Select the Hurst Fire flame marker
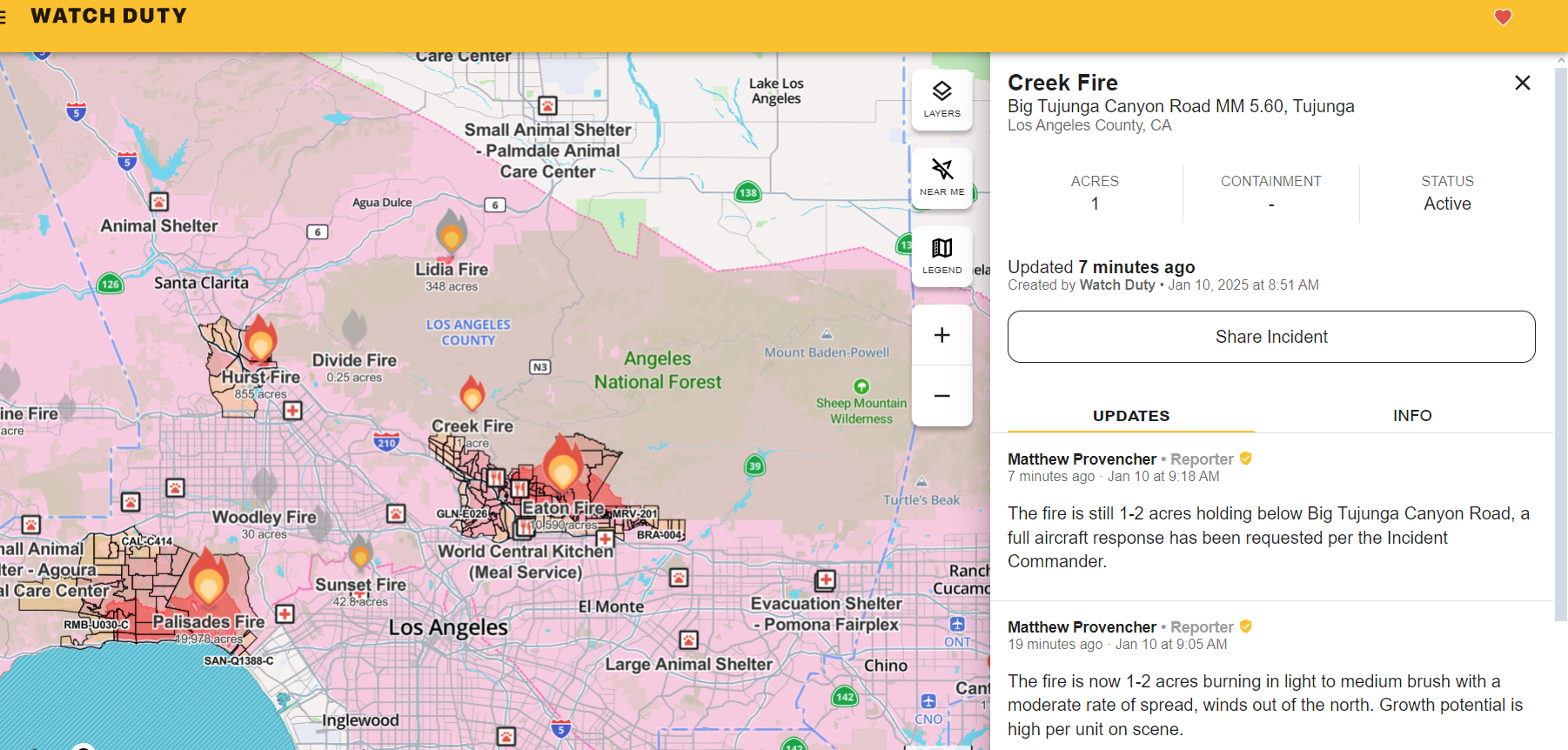1568x750 pixels. point(260,338)
